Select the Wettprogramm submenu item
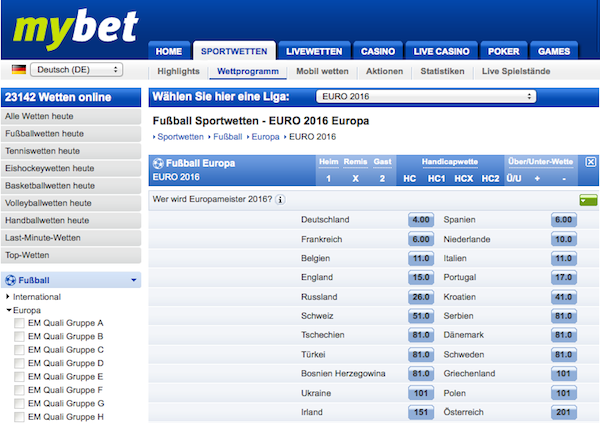600x423 pixels. [x=248, y=71]
